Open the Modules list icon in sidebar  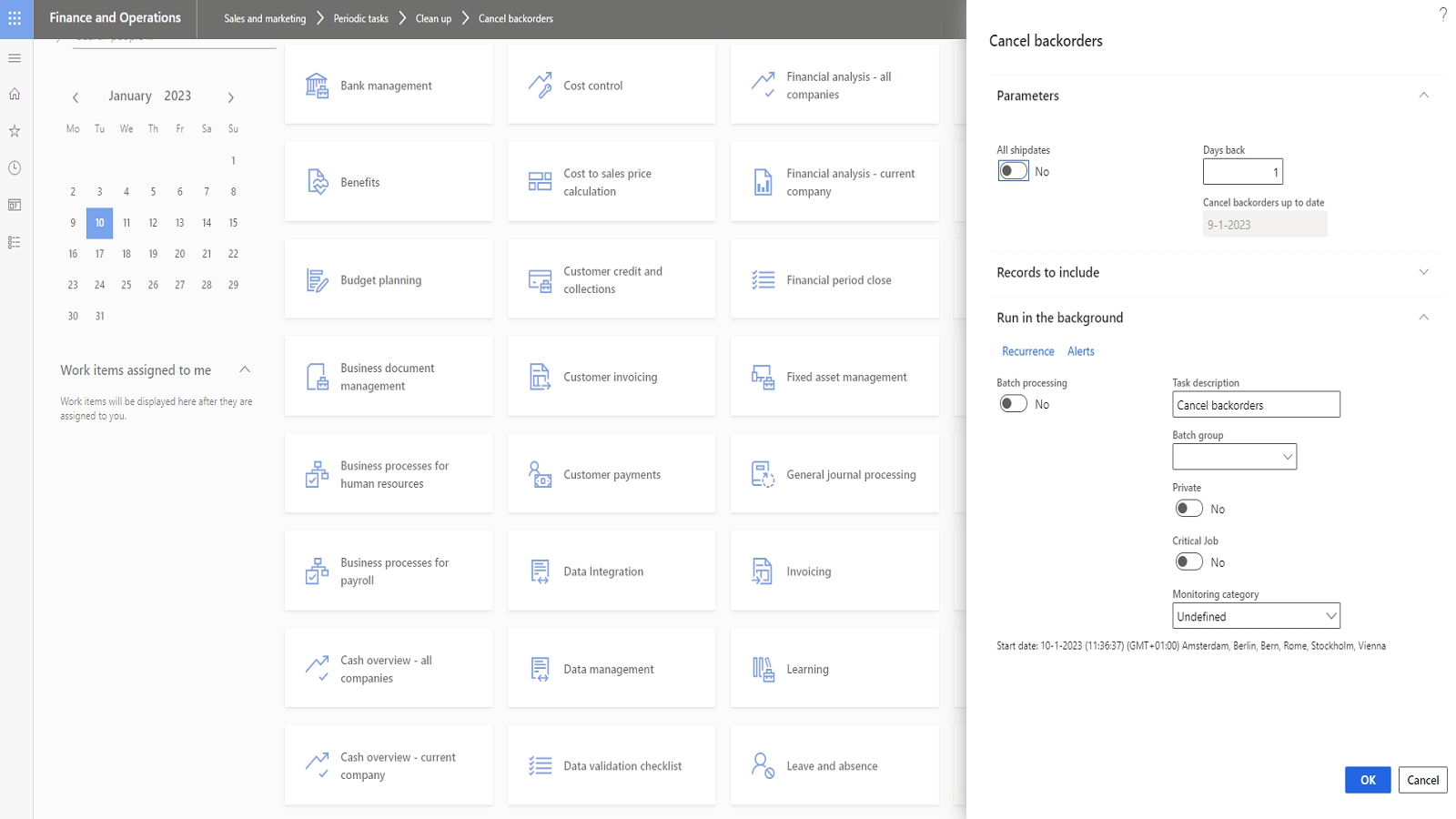(x=15, y=243)
